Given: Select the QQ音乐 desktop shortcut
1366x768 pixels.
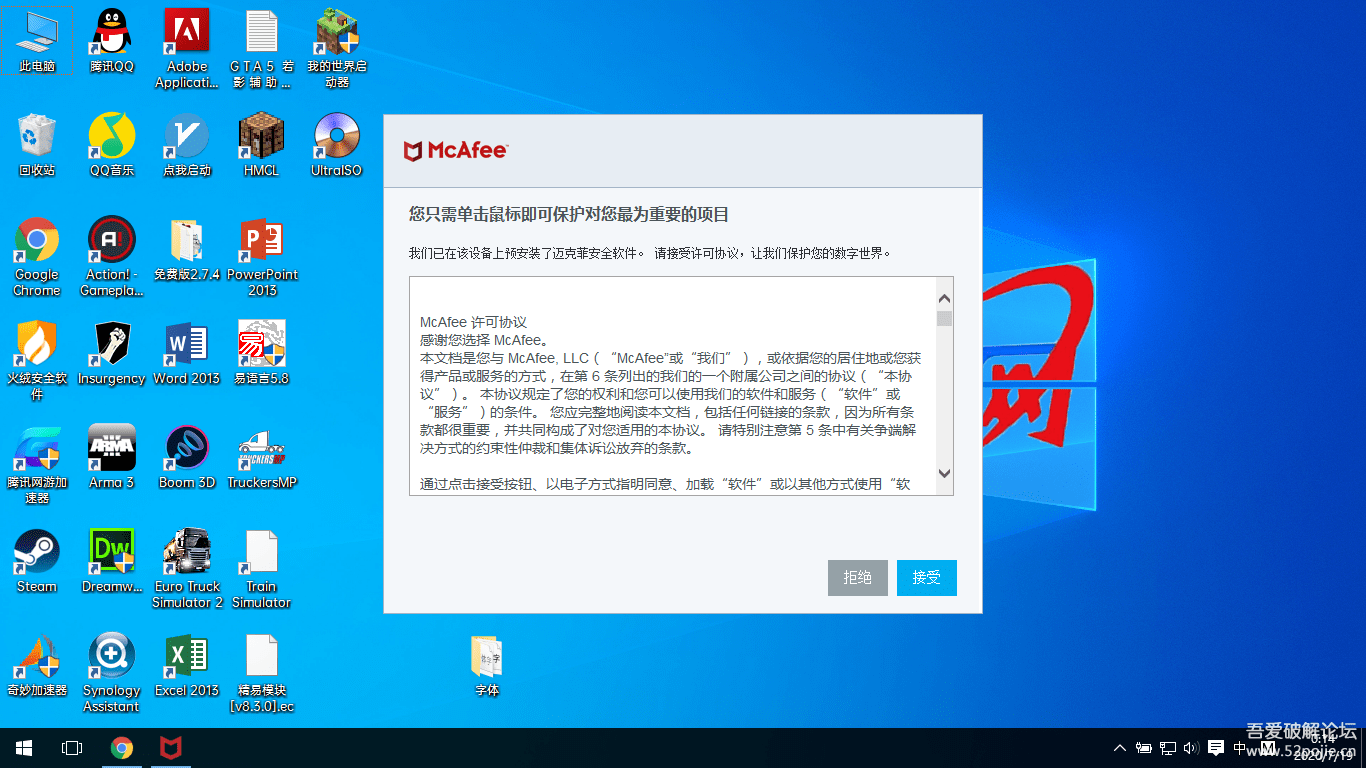Looking at the screenshot, I should 111,146.
